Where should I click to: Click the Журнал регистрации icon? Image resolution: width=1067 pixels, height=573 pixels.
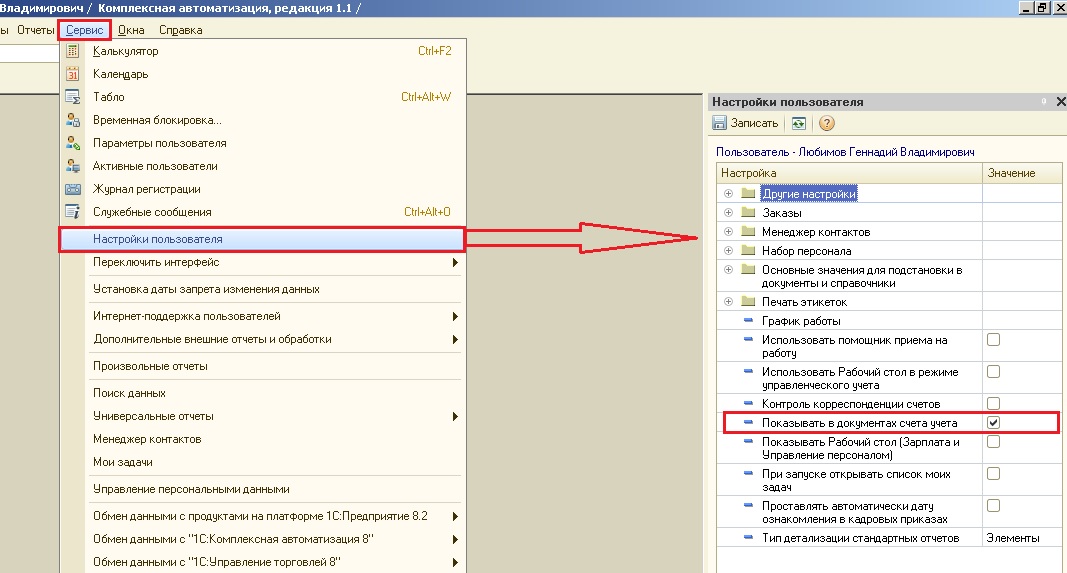click(x=73, y=189)
